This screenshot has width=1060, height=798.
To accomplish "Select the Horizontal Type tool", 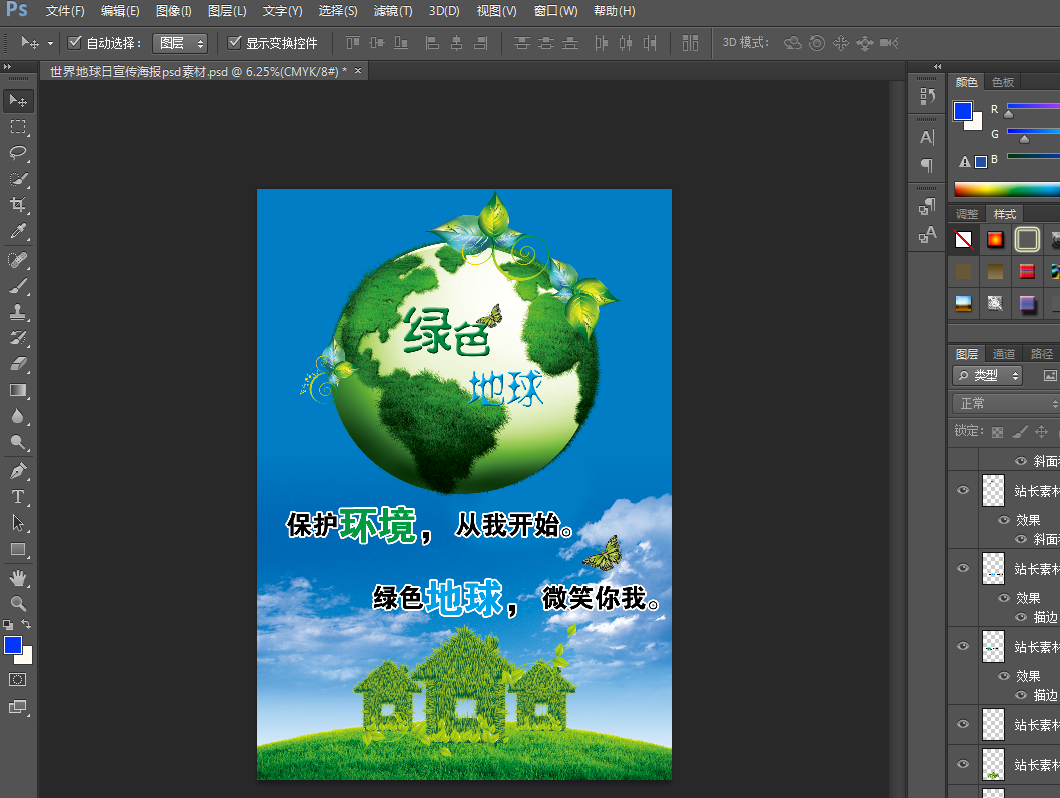I will click(18, 497).
